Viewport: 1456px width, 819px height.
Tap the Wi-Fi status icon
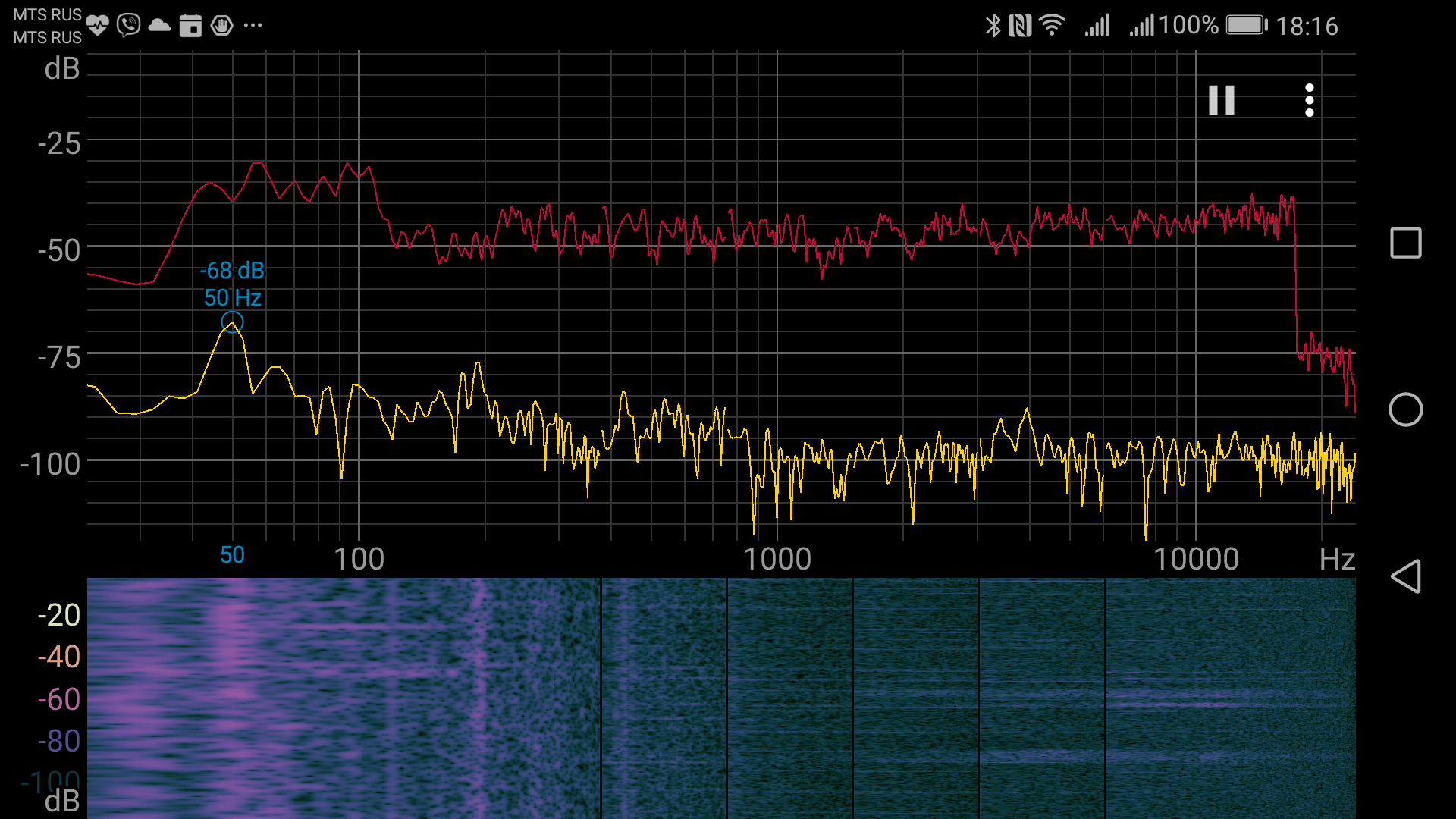[1052, 26]
